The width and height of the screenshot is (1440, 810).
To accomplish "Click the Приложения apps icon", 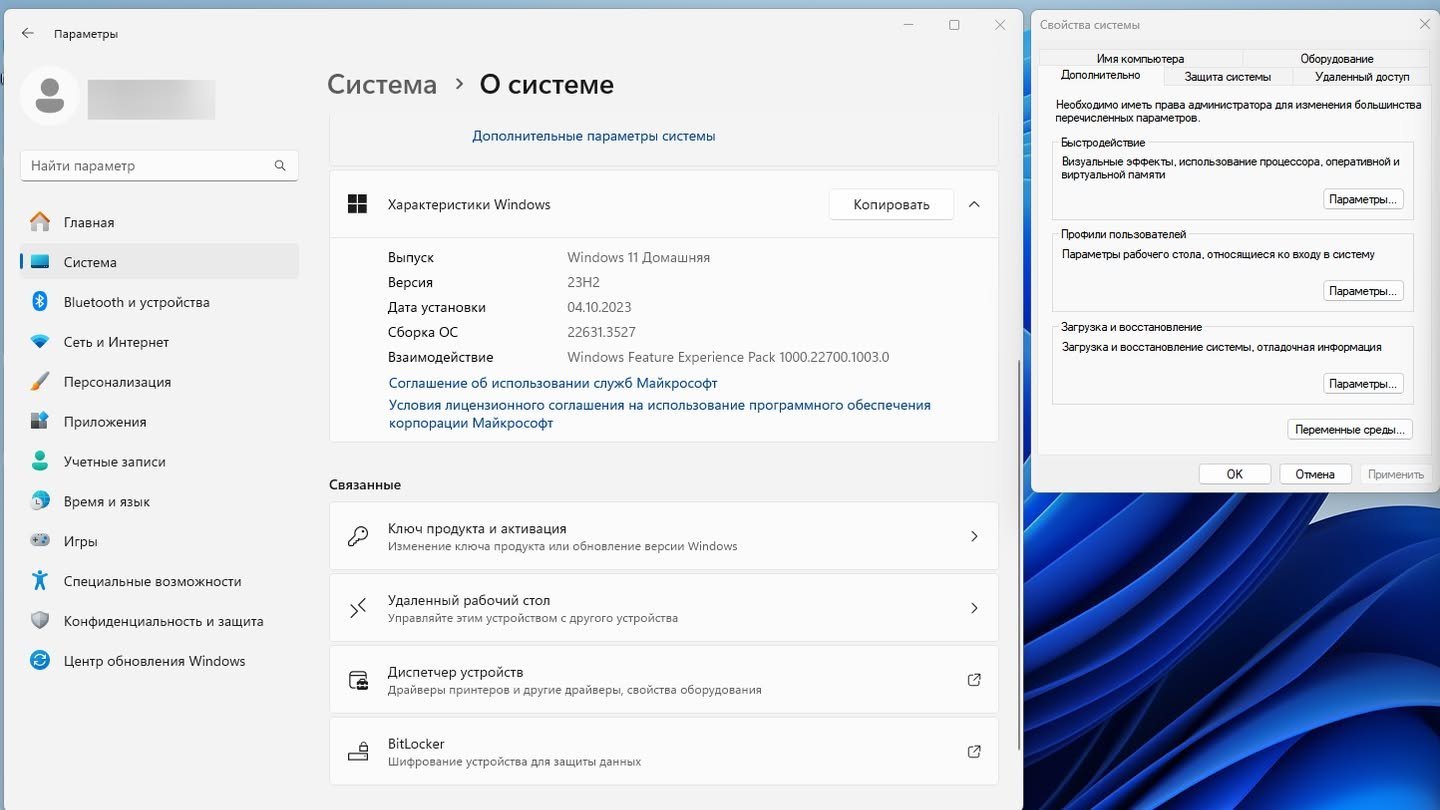I will pyautogui.click(x=40, y=422).
